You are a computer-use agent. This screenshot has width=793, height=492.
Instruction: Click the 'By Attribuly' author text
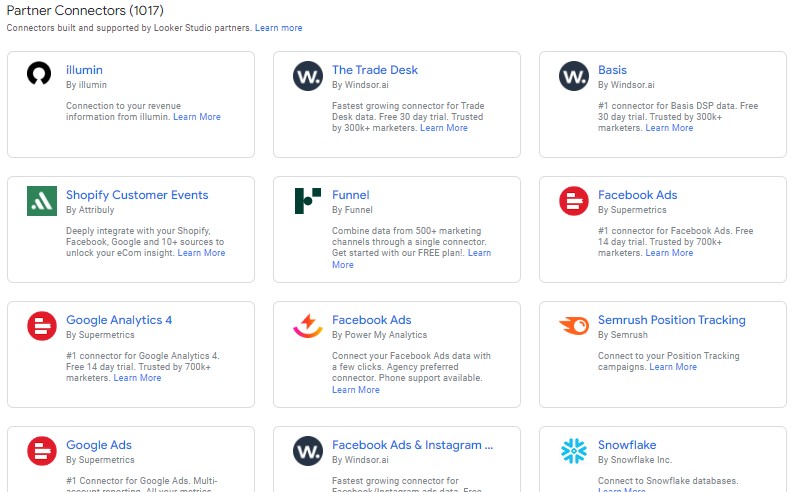click(x=90, y=210)
